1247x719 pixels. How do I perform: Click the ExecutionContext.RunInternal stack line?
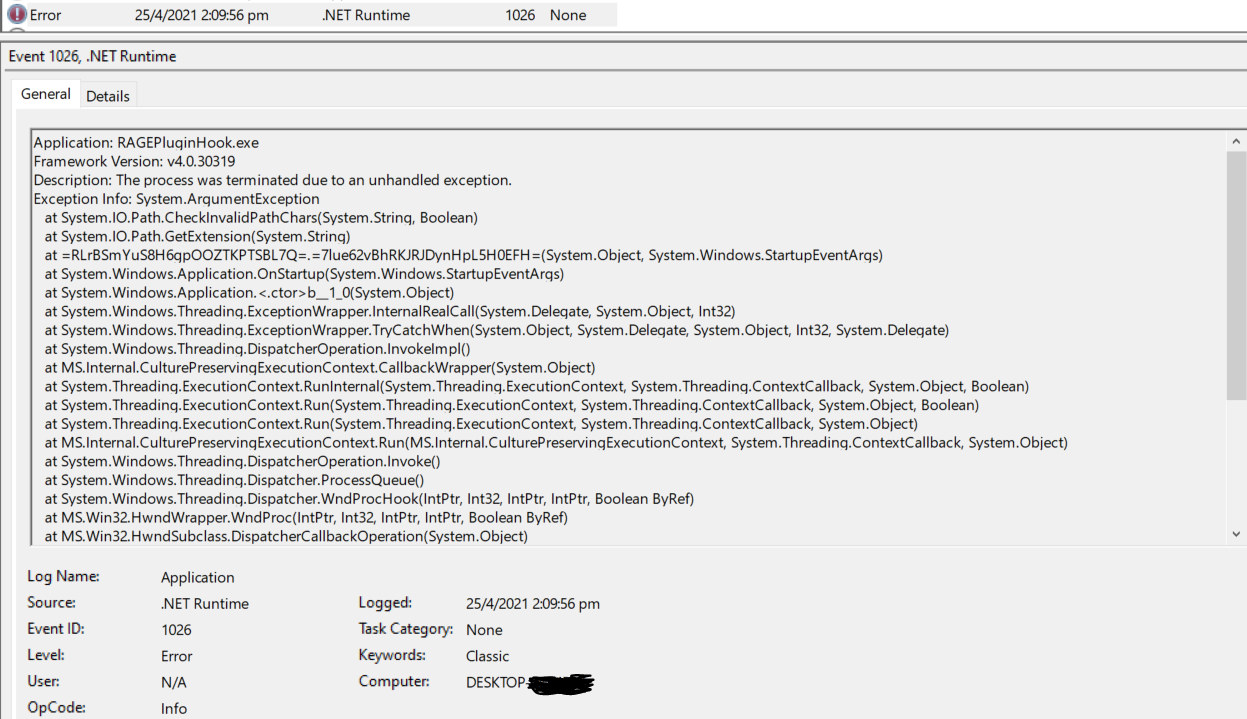(x=537, y=386)
